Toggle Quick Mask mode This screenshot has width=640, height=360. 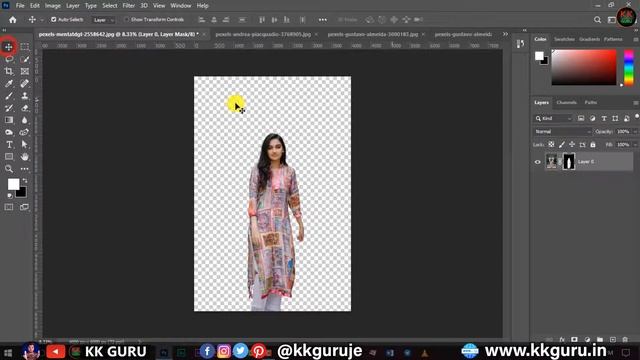click(9, 207)
